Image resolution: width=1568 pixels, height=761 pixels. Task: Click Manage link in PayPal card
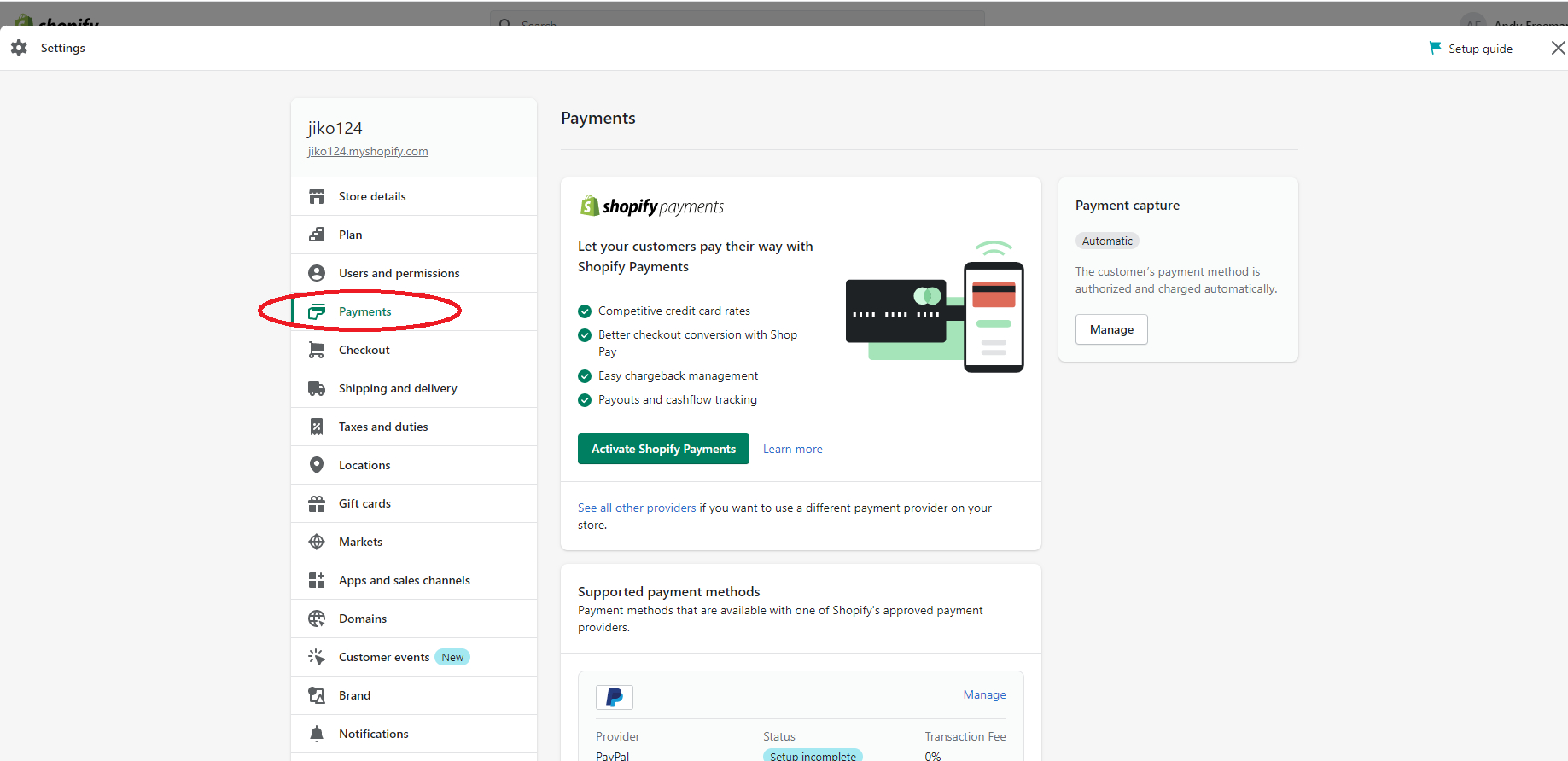[x=984, y=694]
